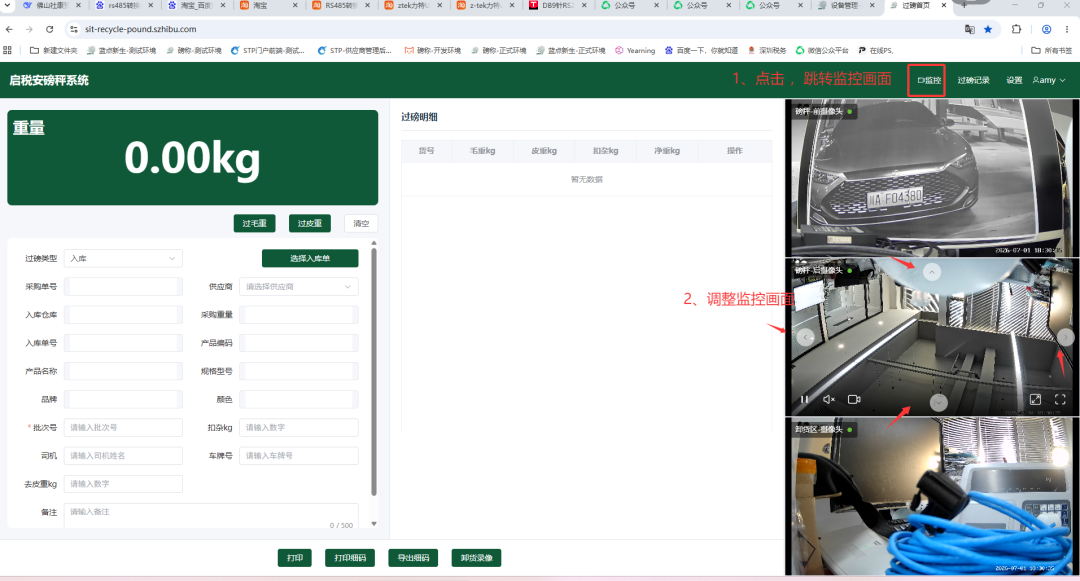
Task: Click the 打印 print button
Action: (295, 558)
